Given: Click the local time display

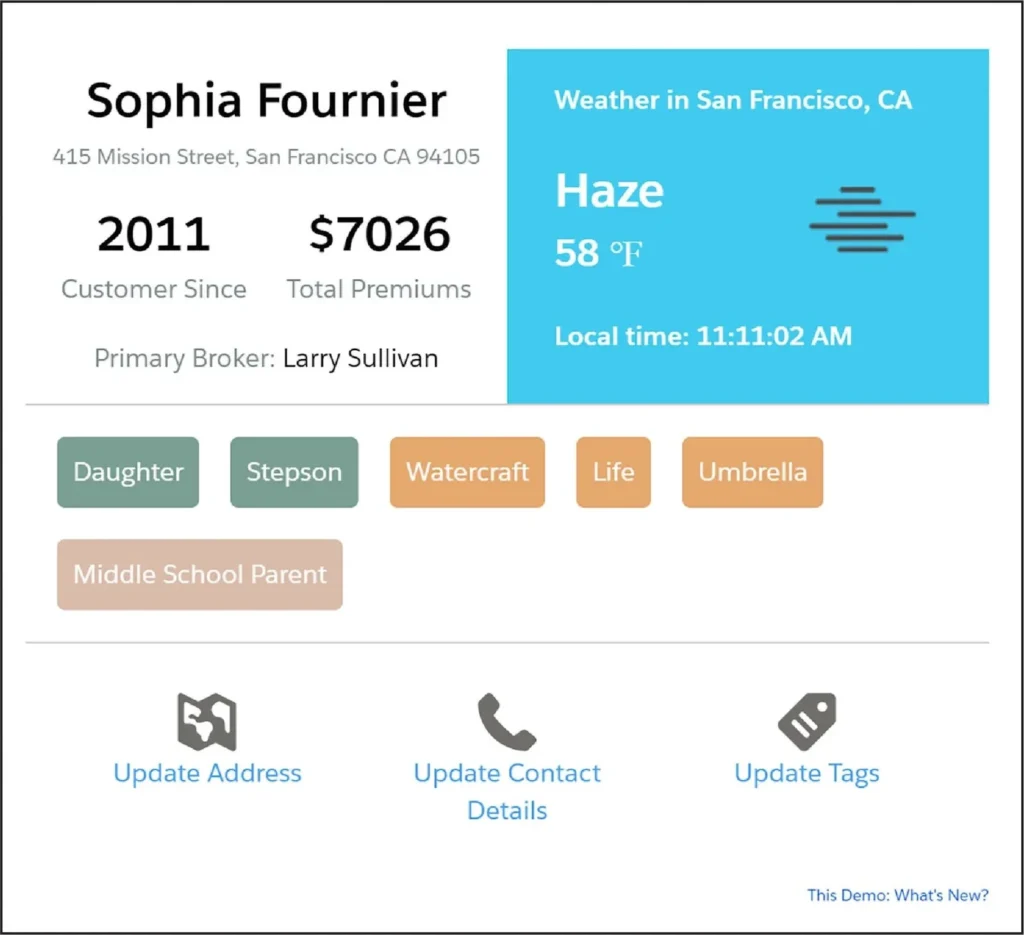Looking at the screenshot, I should tap(703, 336).
